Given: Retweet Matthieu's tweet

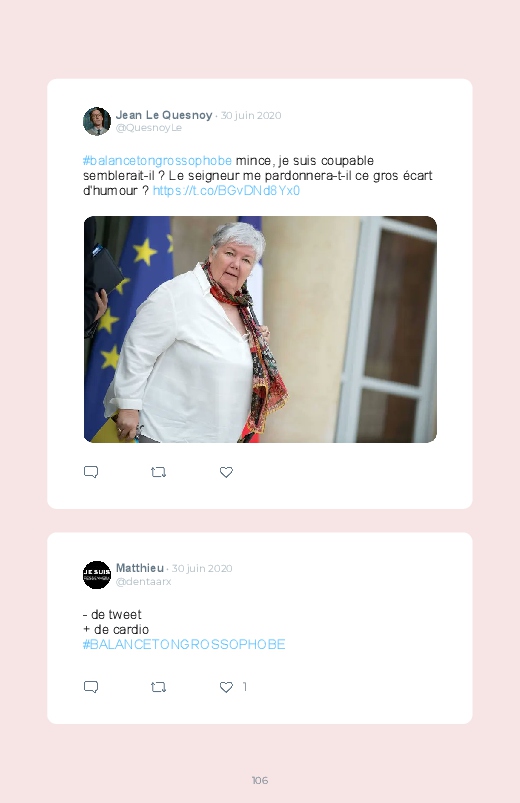Looking at the screenshot, I should pyautogui.click(x=158, y=687).
